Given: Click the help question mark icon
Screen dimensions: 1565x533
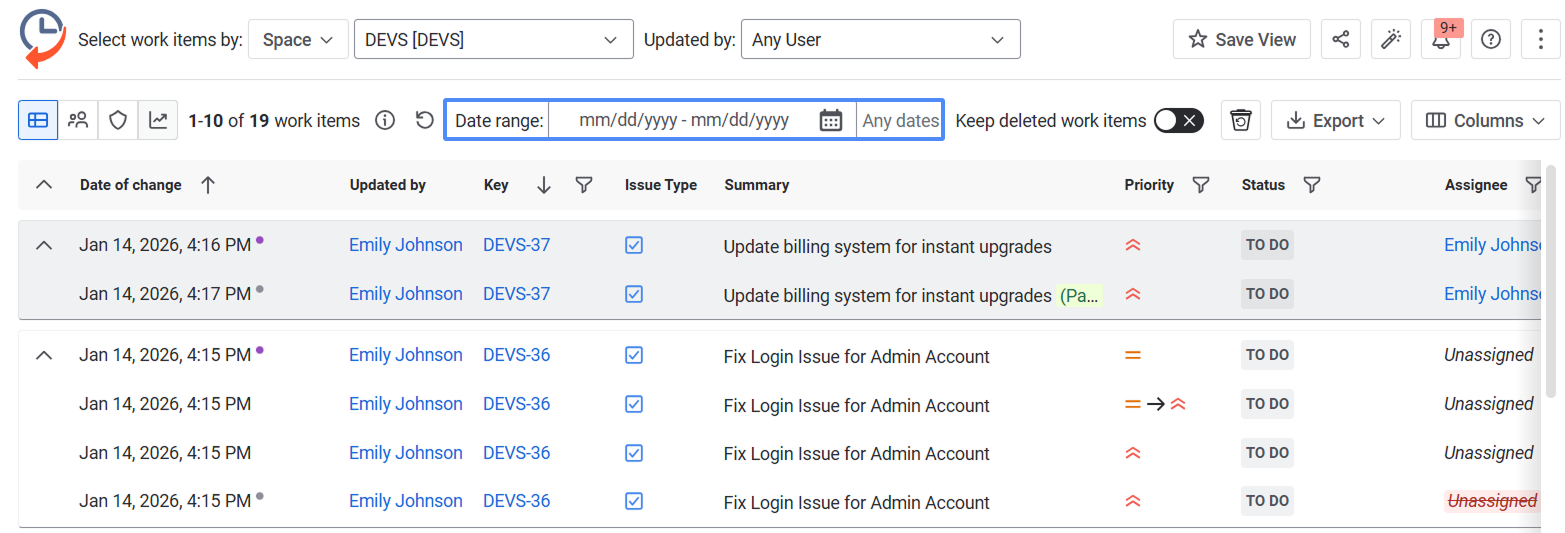Looking at the screenshot, I should [1490, 40].
